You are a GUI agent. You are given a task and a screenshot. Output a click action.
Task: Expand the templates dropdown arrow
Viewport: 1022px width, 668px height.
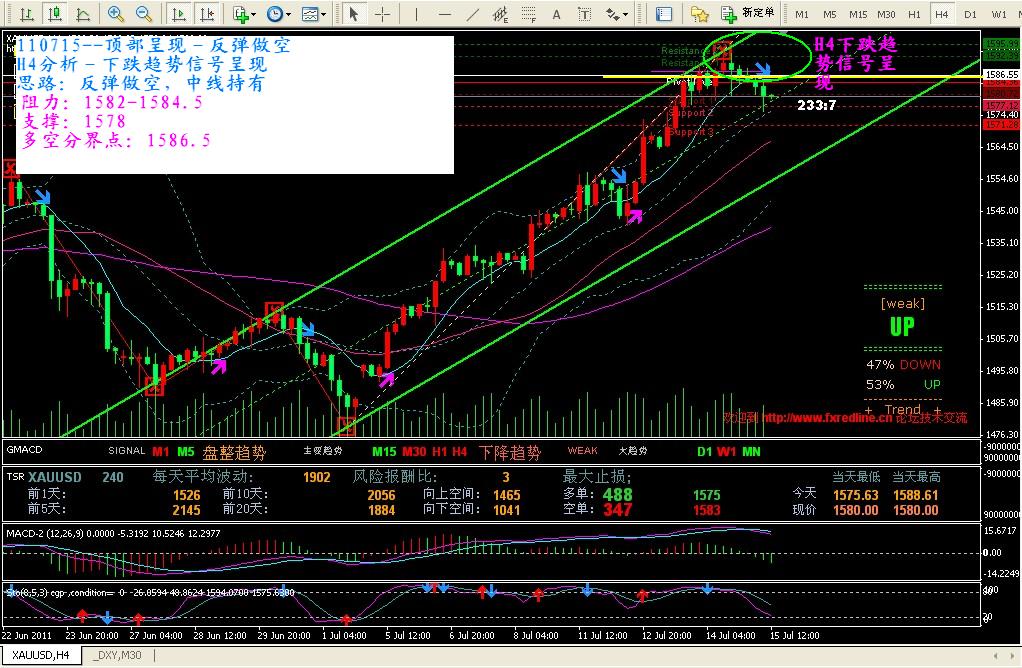[323, 14]
